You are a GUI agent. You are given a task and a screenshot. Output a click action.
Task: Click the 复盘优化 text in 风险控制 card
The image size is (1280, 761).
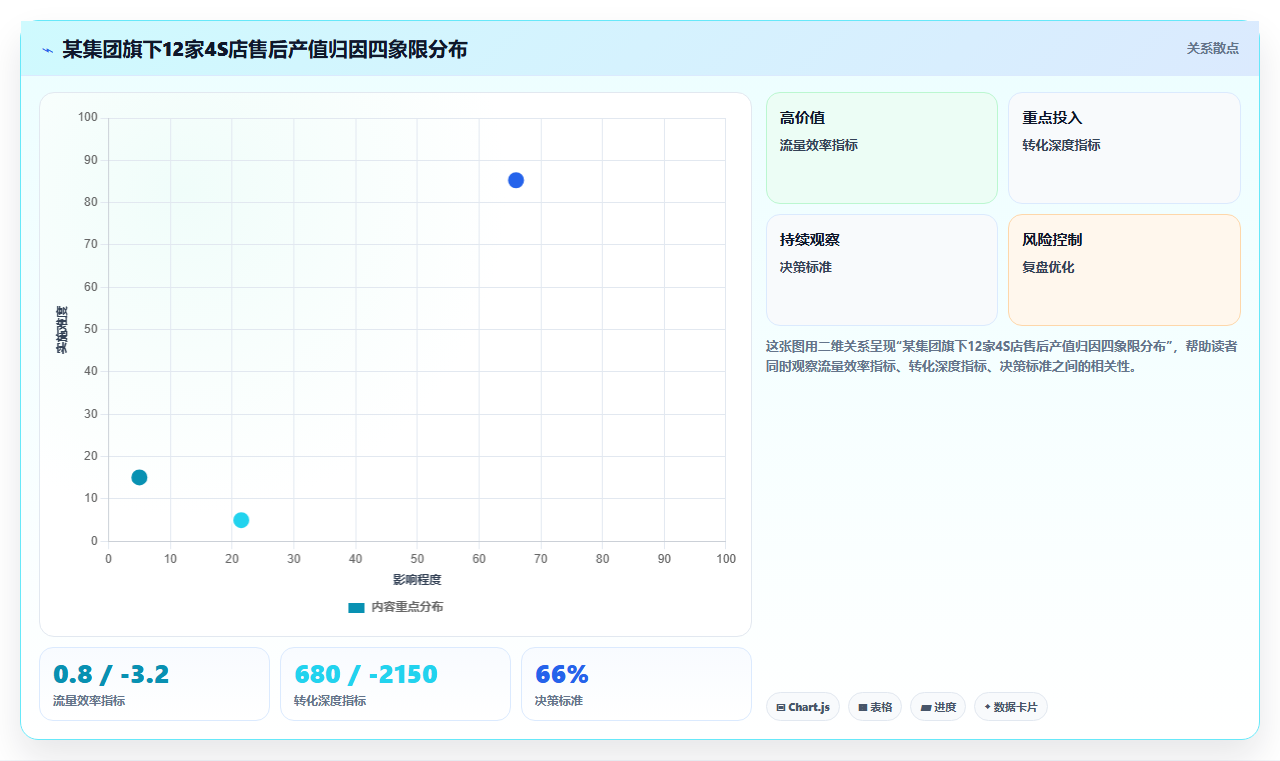pyautogui.click(x=1048, y=267)
